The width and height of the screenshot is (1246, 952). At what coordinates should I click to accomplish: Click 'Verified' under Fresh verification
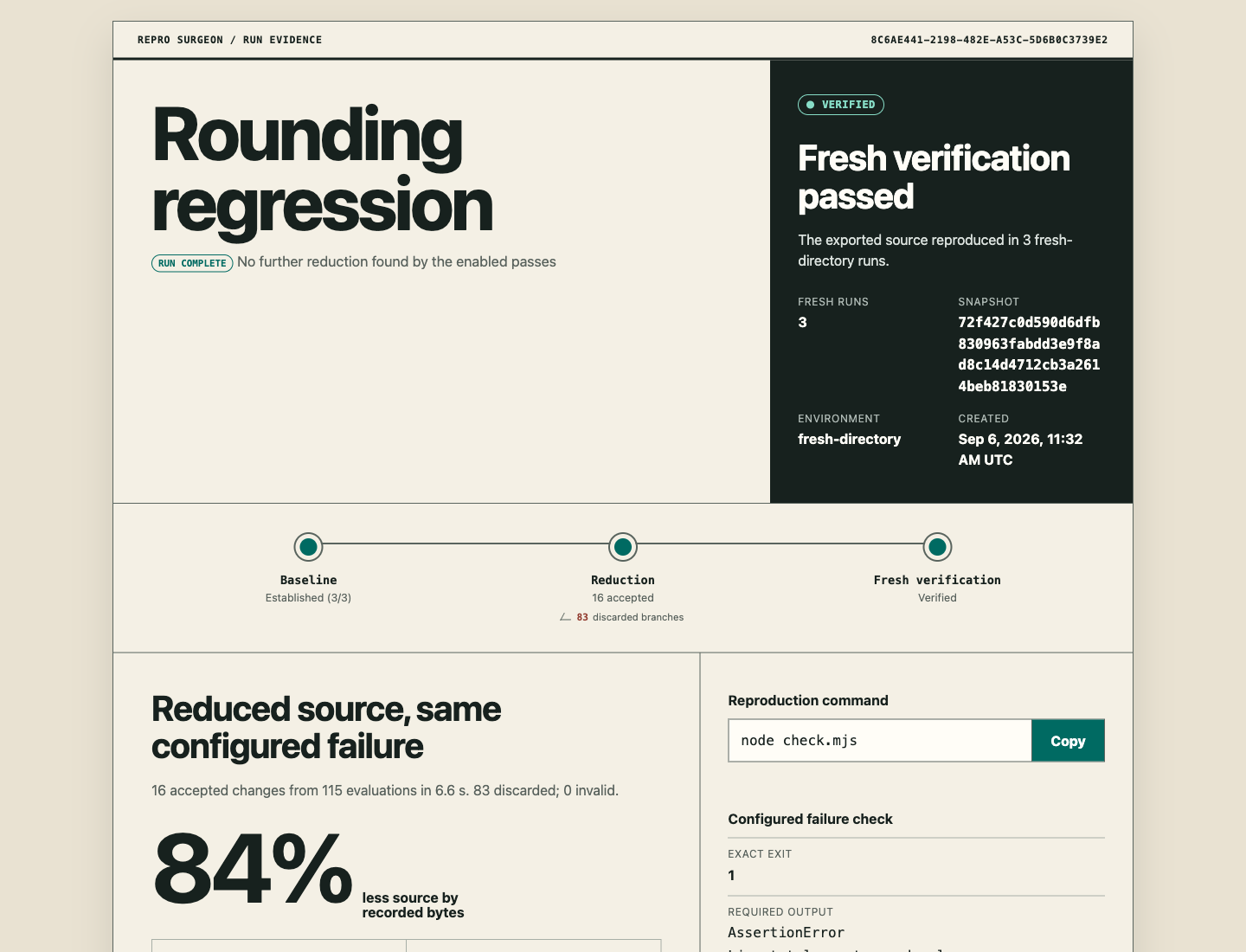tap(937, 598)
